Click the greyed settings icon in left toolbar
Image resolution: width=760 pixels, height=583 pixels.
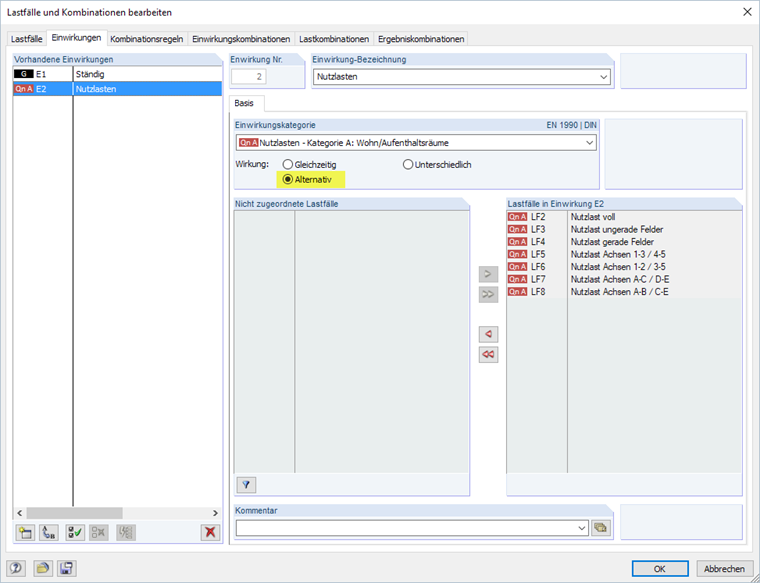click(126, 533)
